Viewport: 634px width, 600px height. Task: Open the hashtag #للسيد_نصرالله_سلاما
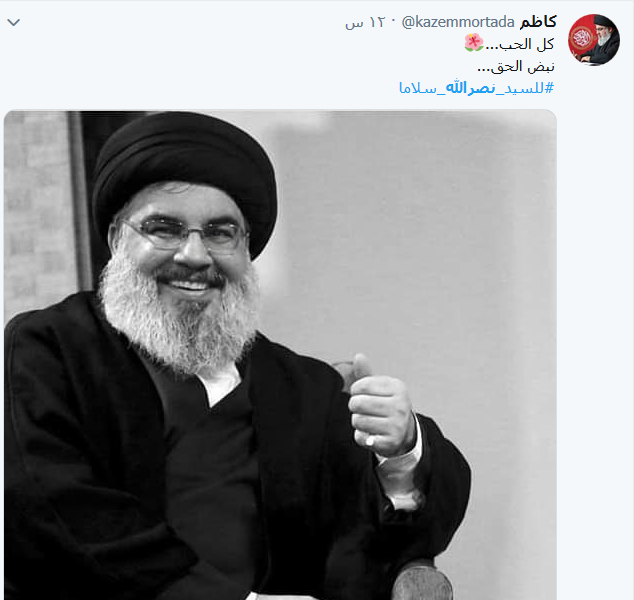(476, 88)
